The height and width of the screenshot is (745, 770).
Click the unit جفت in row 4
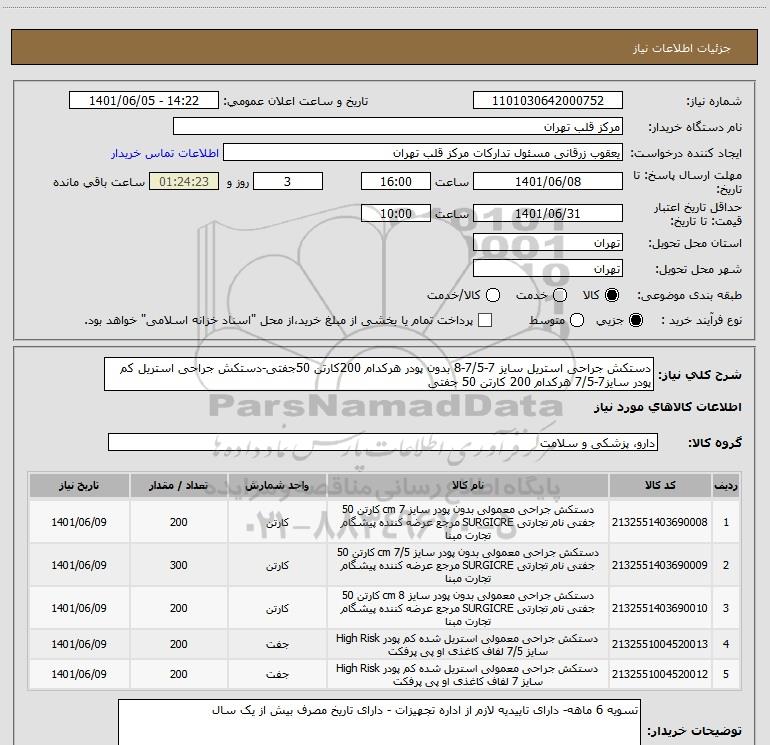click(x=277, y=644)
